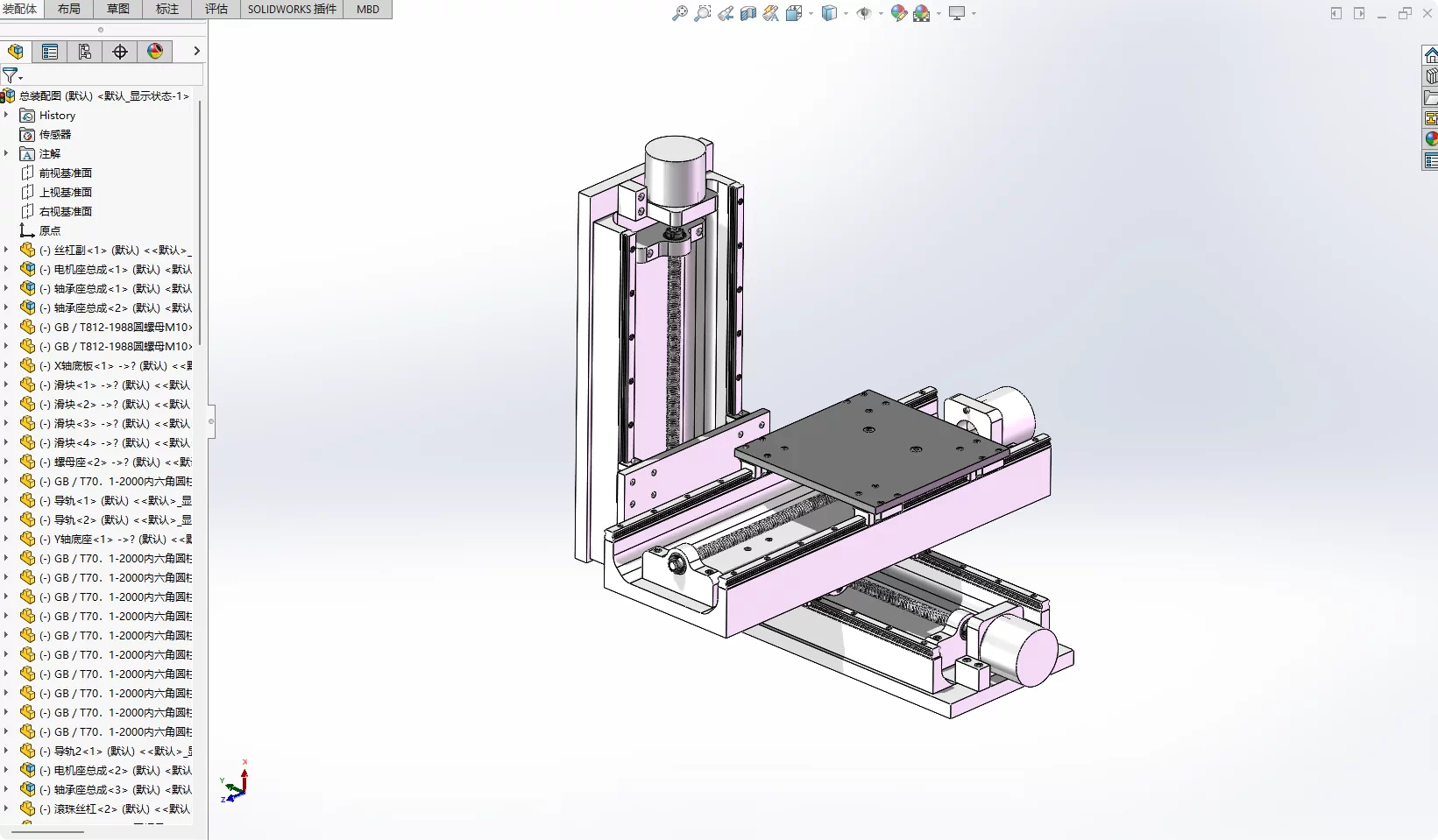
Task: Click the Hide/Show Items eye icon
Action: (864, 13)
